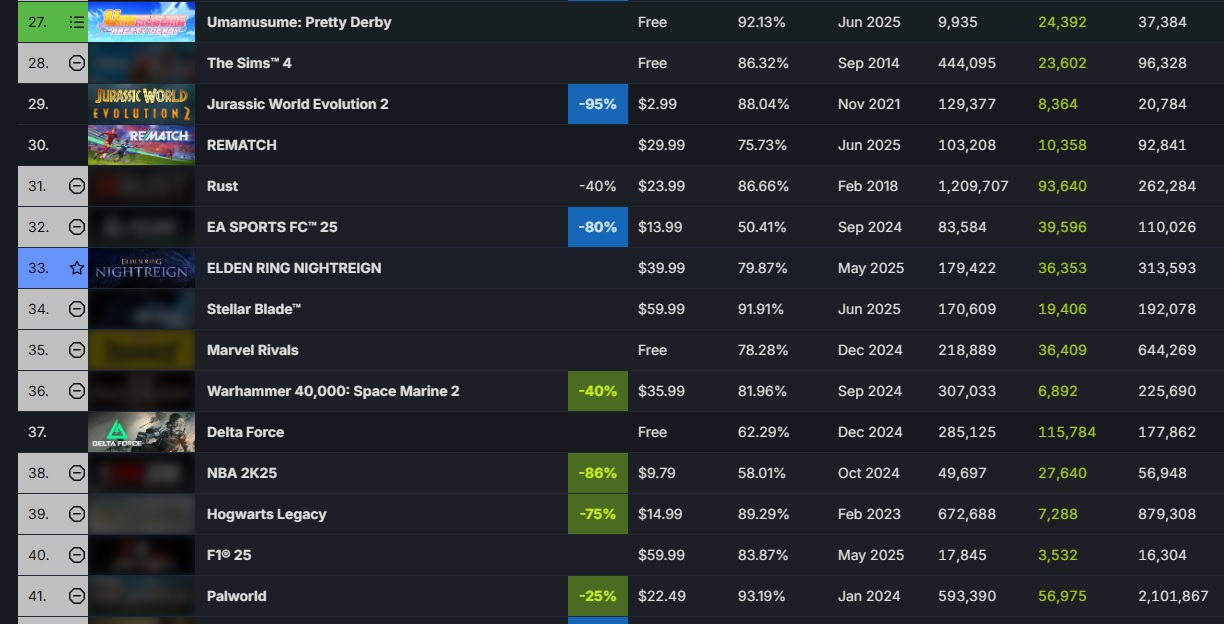Click the green 115,784 value for Delta Force

click(x=1067, y=432)
